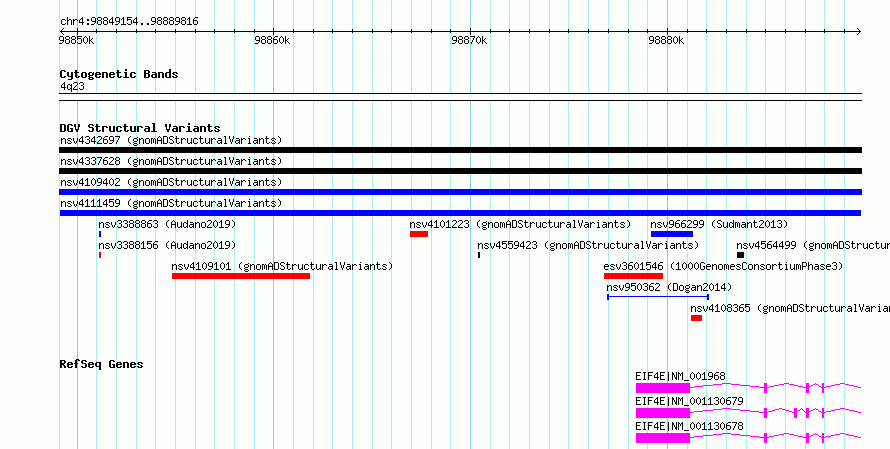Select the blue bar under nsv4109402

click(x=460, y=192)
